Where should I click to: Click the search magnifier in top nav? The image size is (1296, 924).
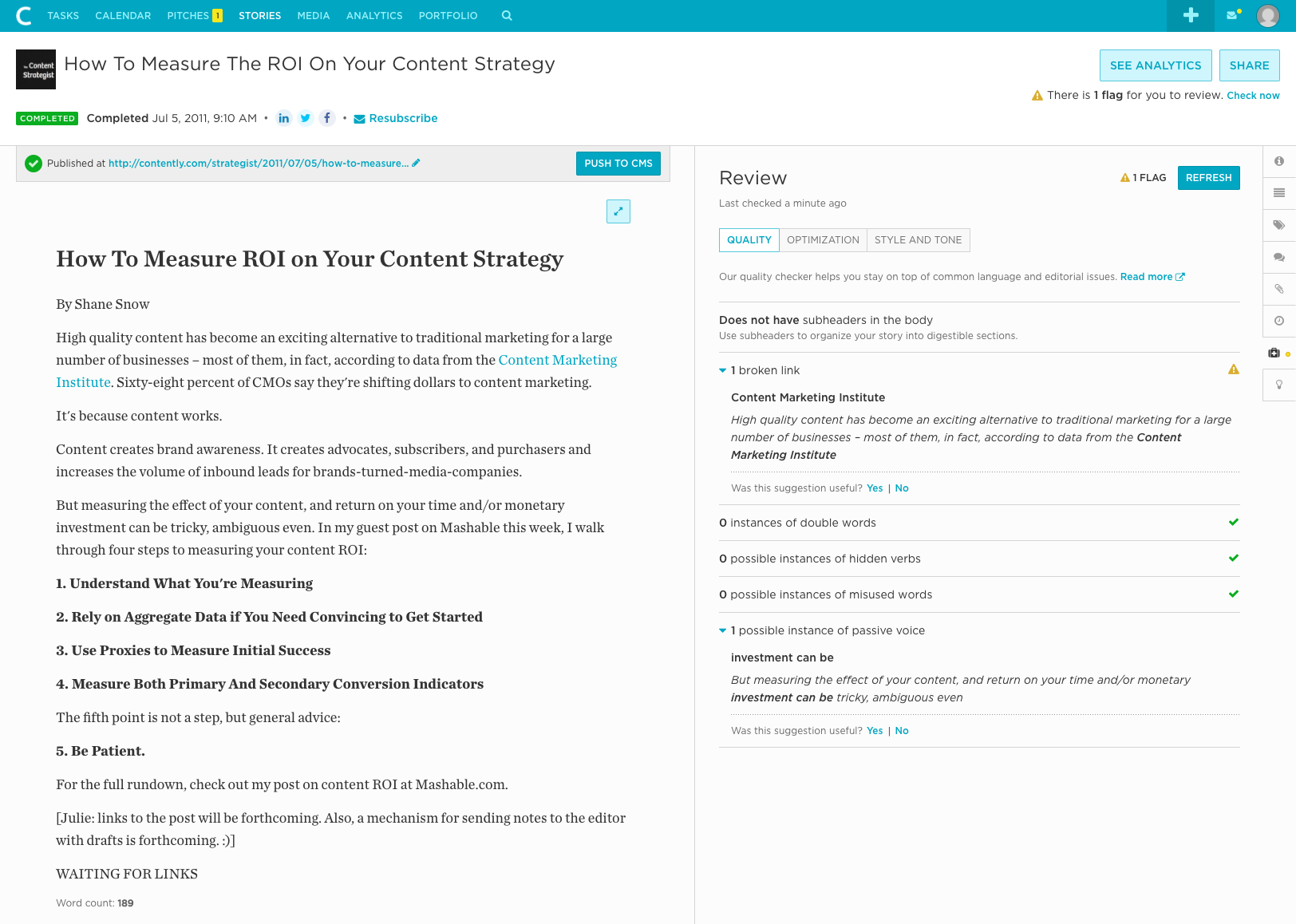(507, 16)
